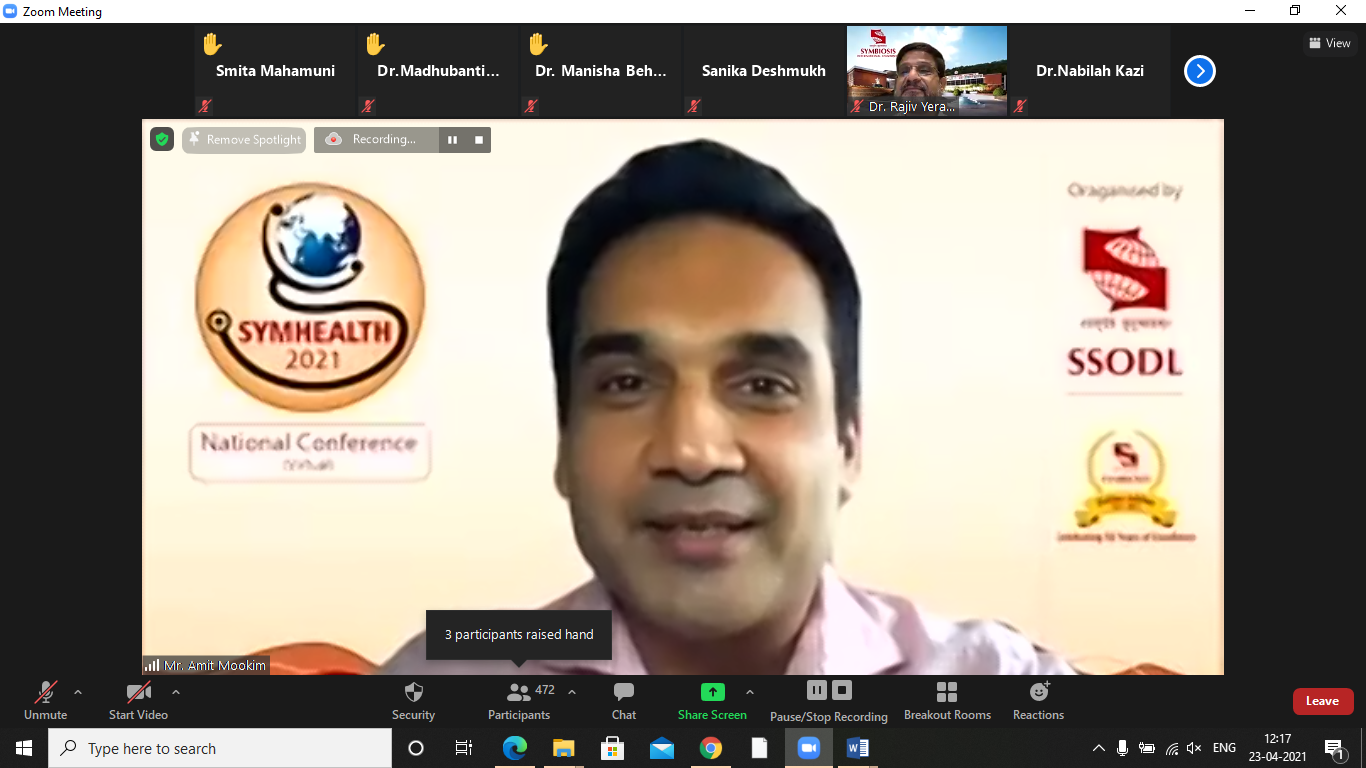The image size is (1366, 768).
Task: Start Video with the camera toggle
Action: point(138,700)
